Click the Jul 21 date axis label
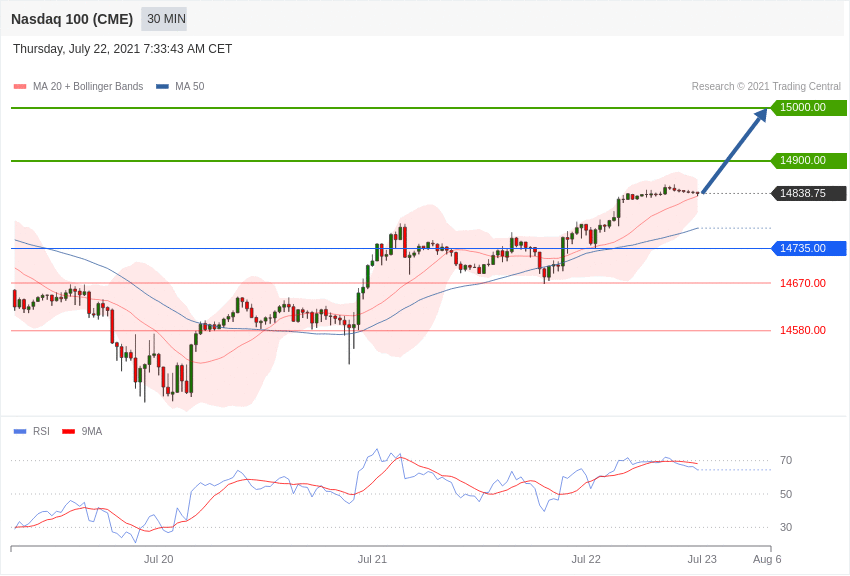The width and height of the screenshot is (850, 576). [x=372, y=559]
